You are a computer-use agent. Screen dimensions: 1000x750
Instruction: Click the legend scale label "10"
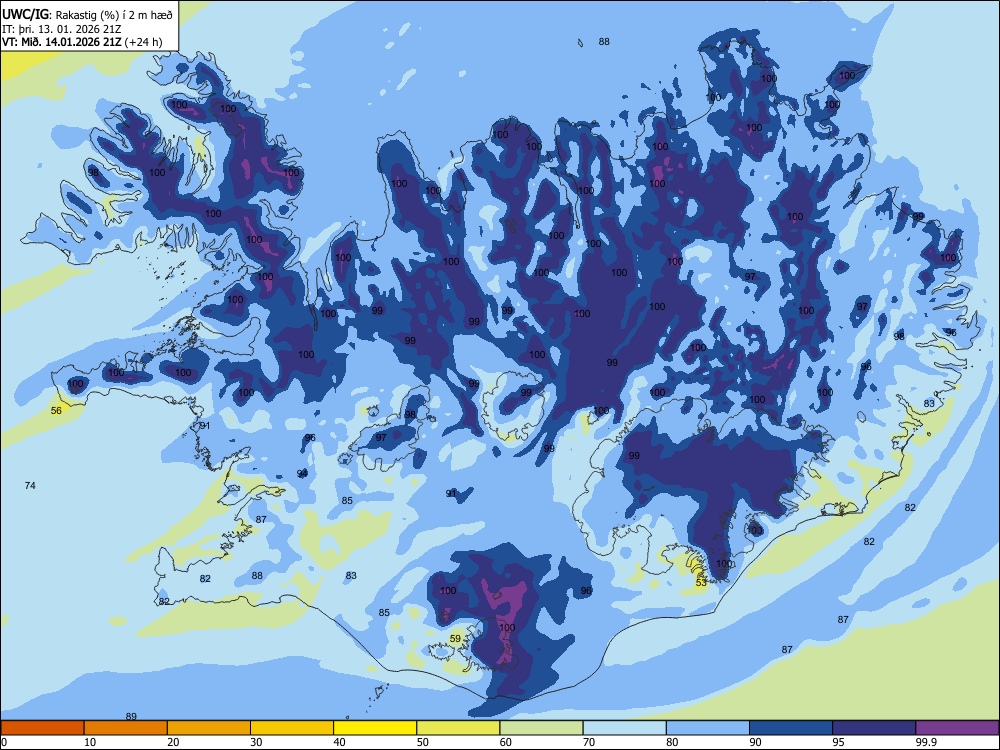point(90,742)
